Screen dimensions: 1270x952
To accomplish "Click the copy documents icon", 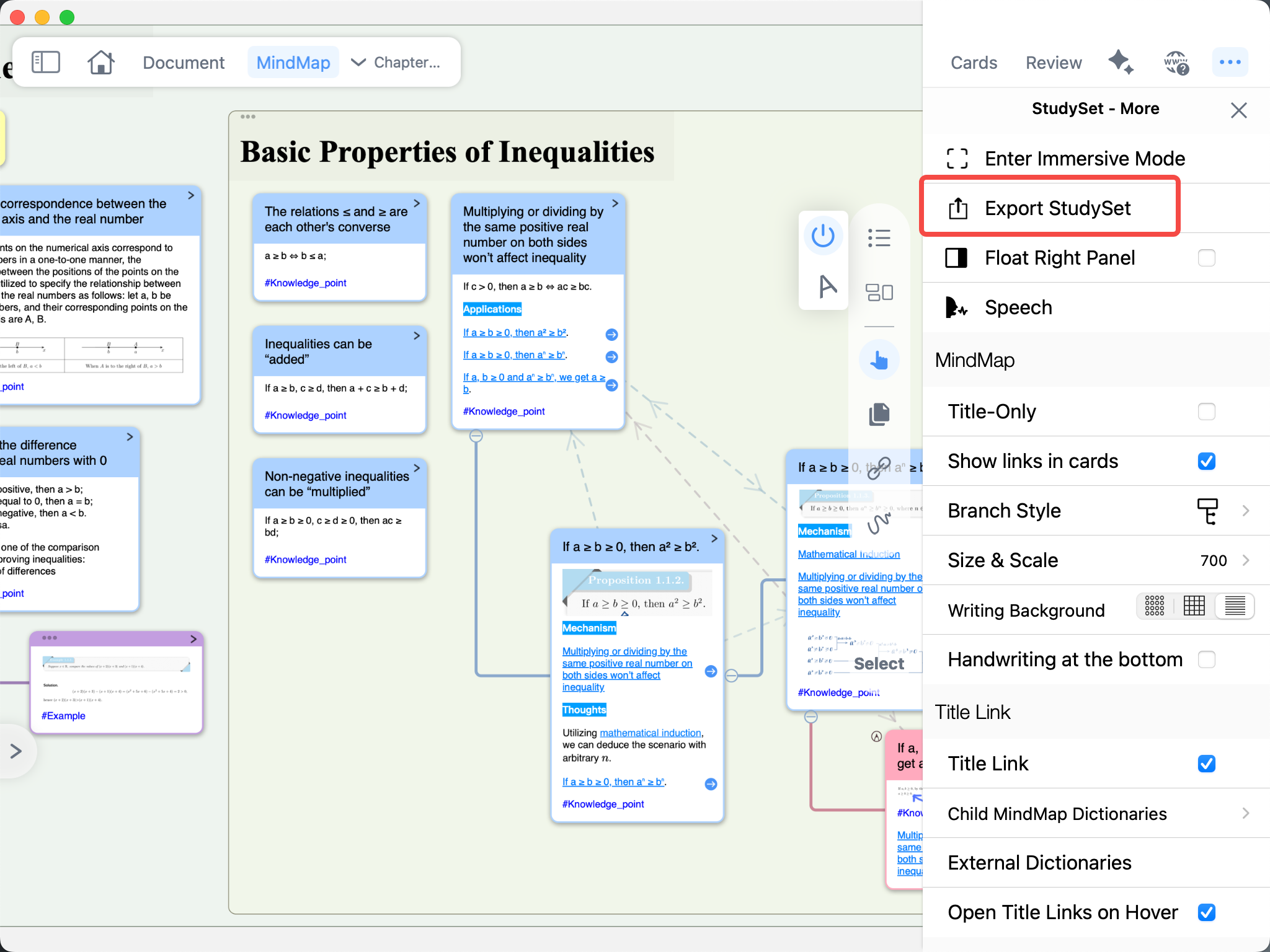I will [x=879, y=414].
